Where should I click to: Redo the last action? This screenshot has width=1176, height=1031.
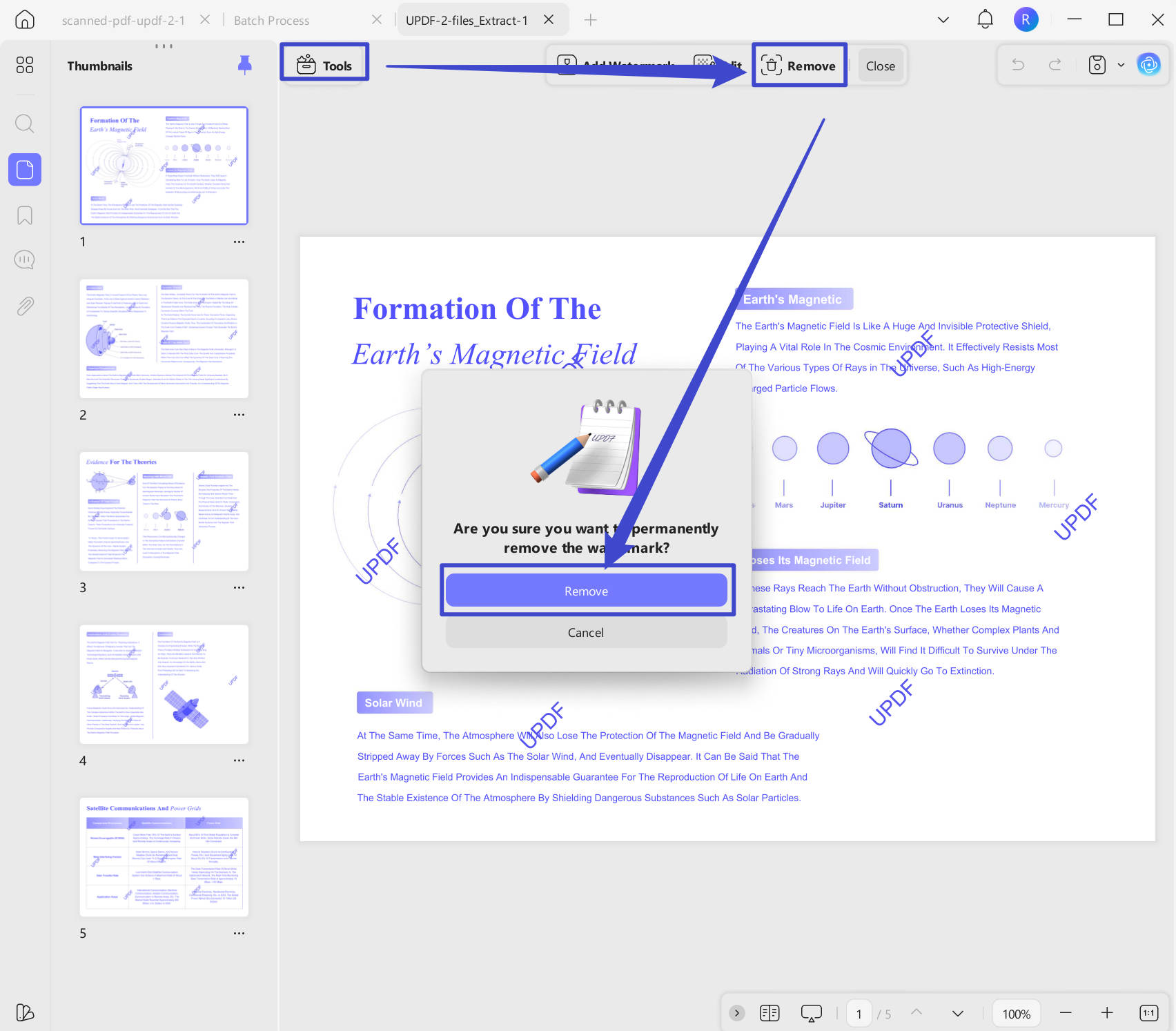point(1055,65)
